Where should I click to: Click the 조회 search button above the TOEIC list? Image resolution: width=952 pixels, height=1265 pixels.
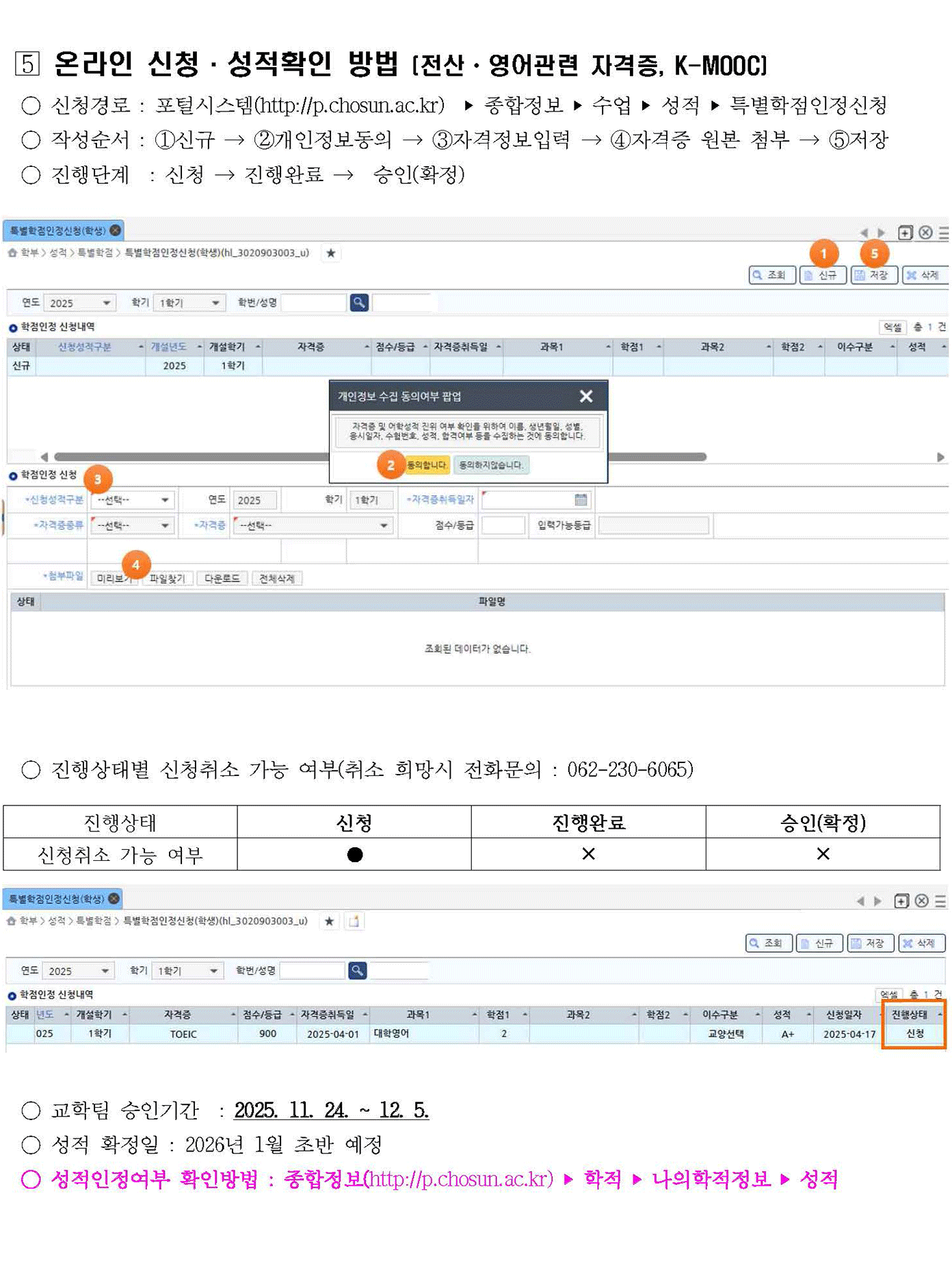click(768, 943)
